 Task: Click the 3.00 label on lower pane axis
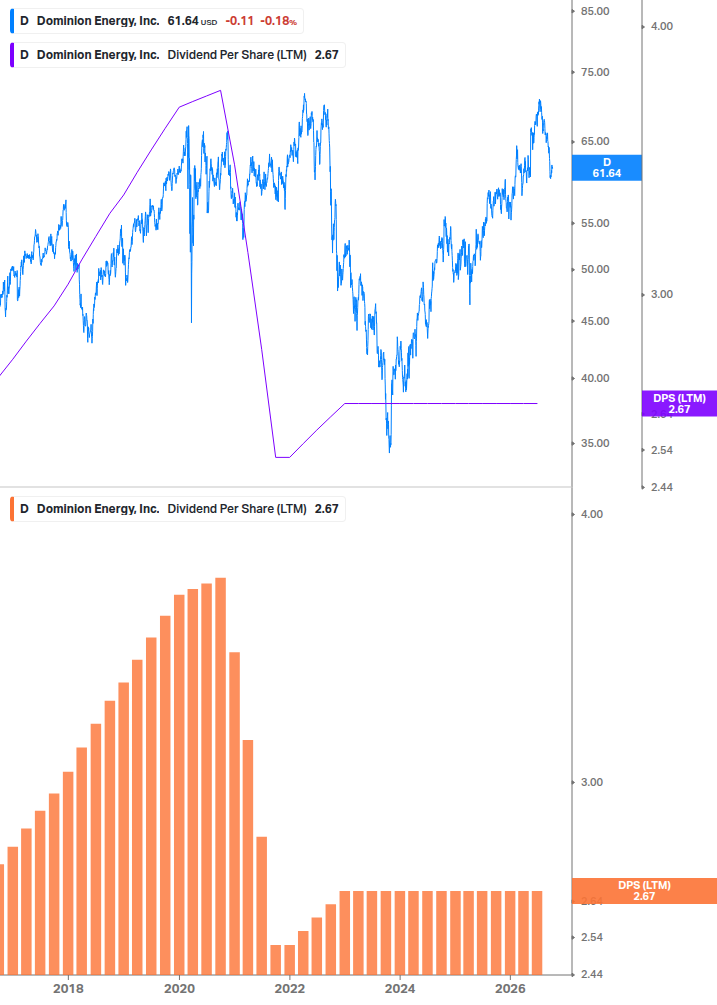591,783
